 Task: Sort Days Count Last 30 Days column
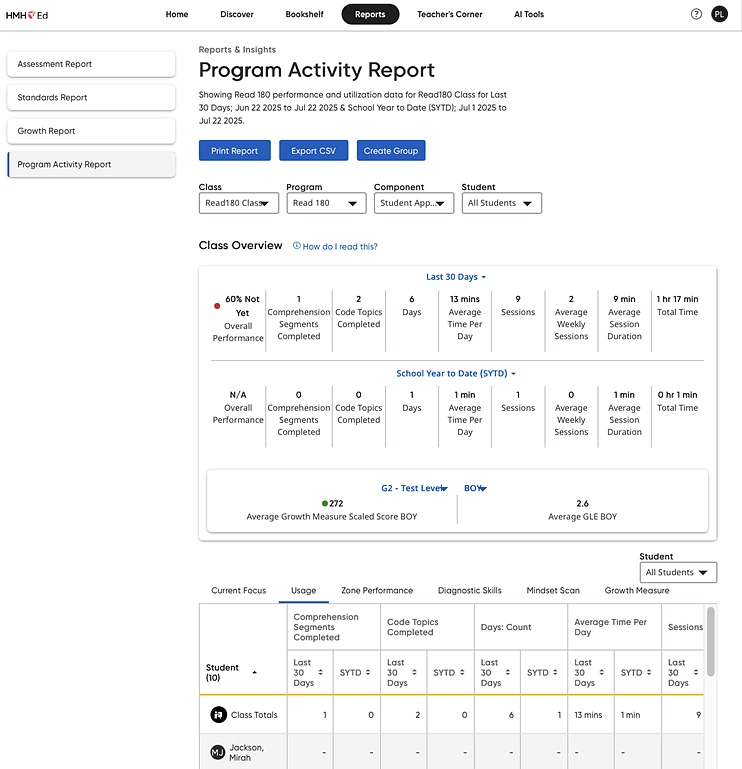pos(508,672)
